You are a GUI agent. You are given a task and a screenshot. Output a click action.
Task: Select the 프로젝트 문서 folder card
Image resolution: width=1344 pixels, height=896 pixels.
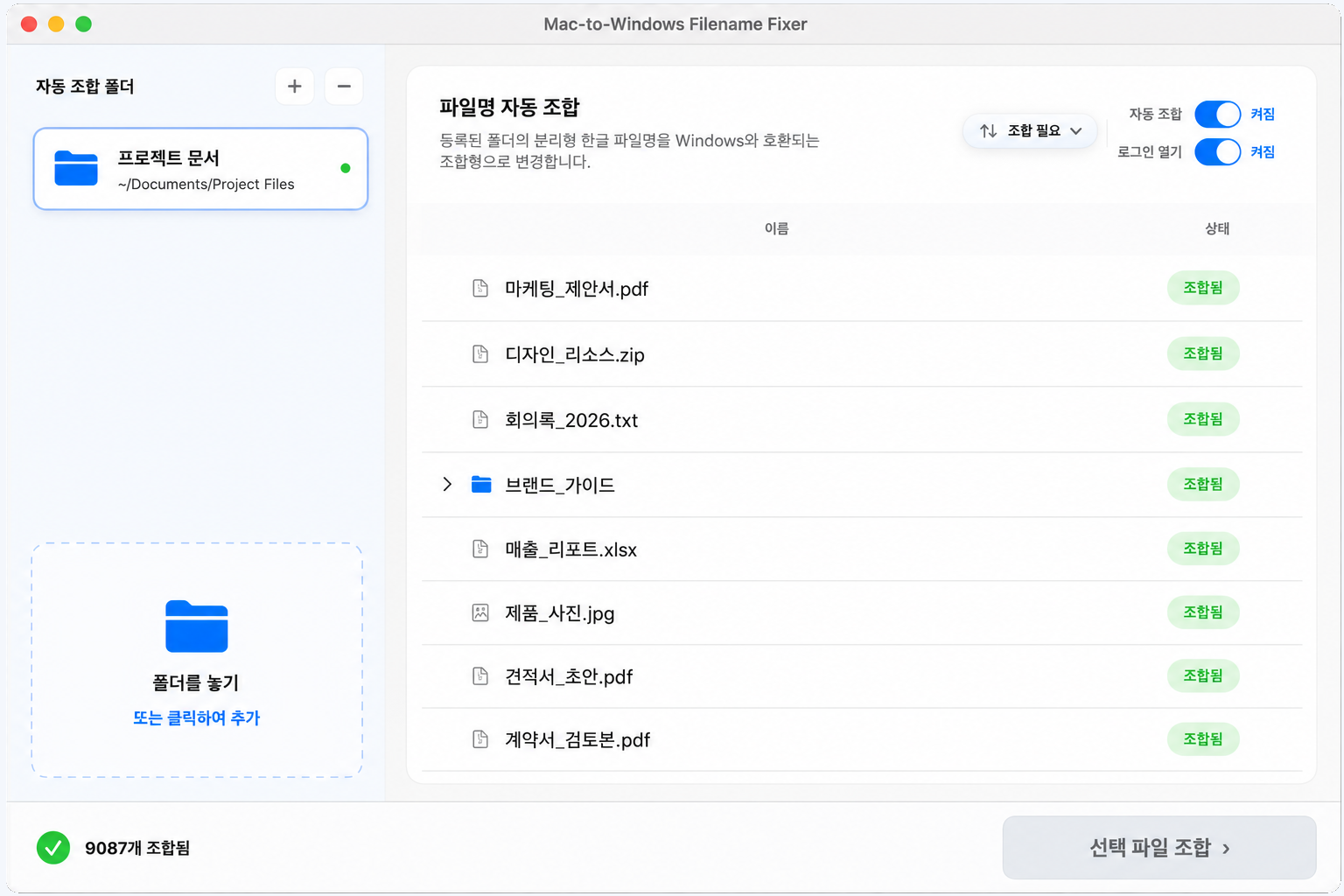click(200, 169)
